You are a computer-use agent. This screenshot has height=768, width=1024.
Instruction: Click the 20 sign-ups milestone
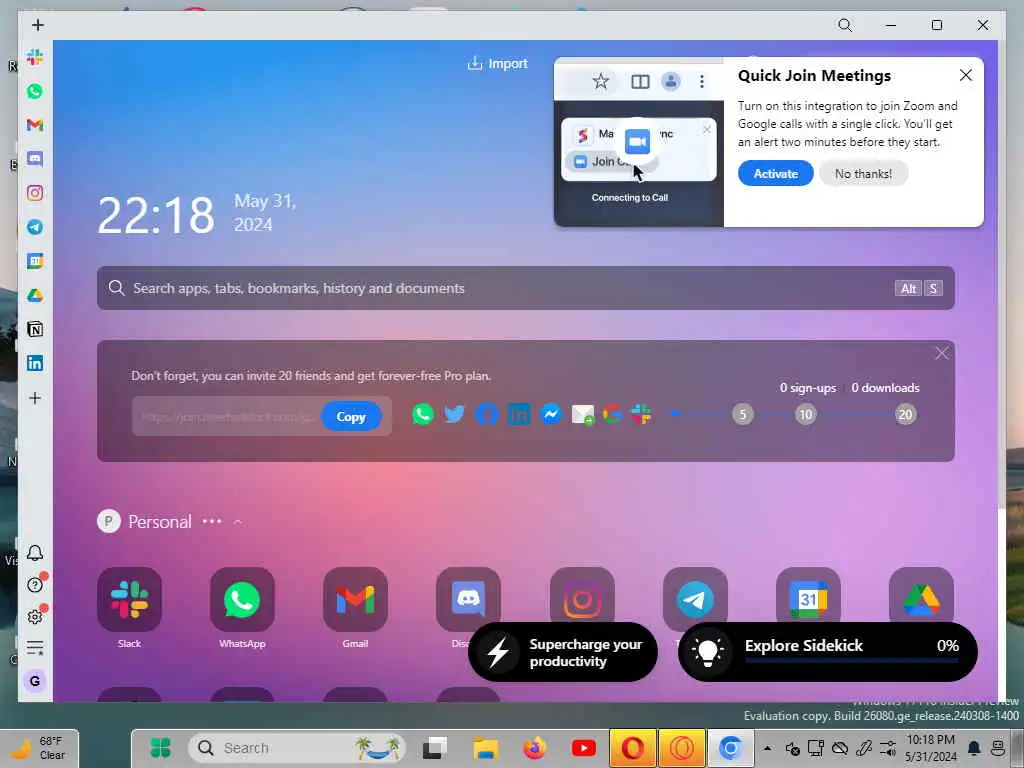coord(905,414)
